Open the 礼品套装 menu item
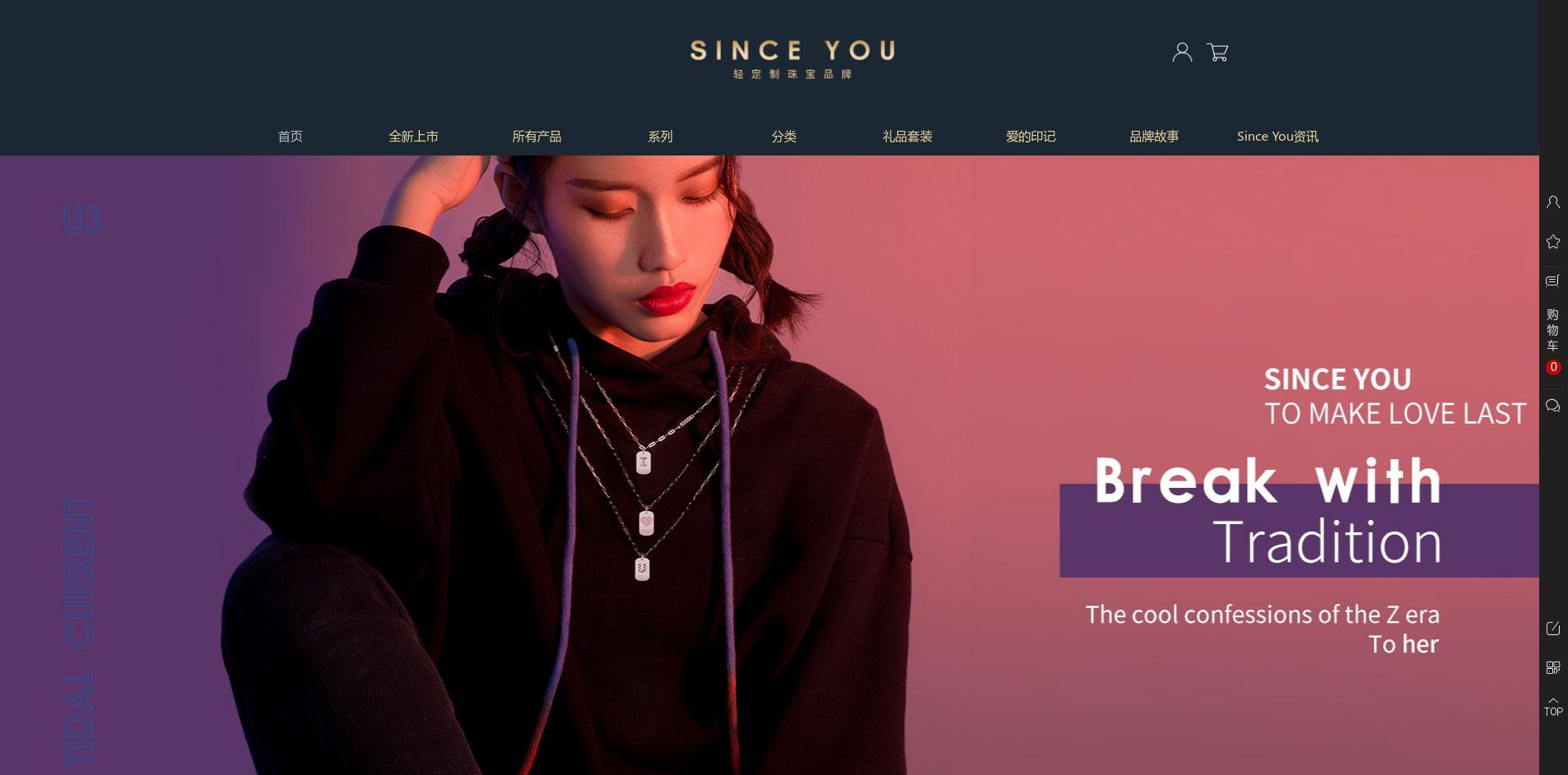1568x775 pixels. pyautogui.click(x=907, y=137)
